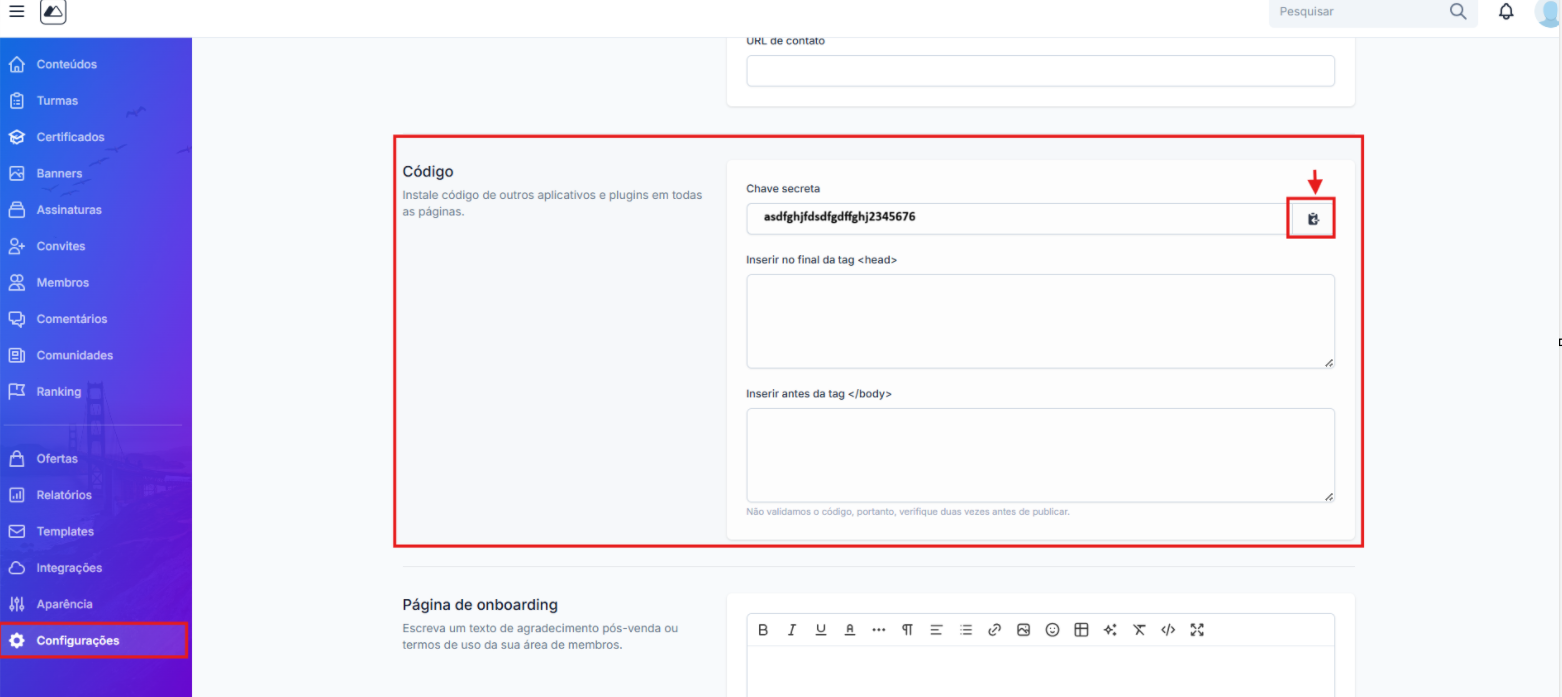This screenshot has height=697, width=1562.
Task: Open the hamburger menu at top left
Action: tap(16, 11)
